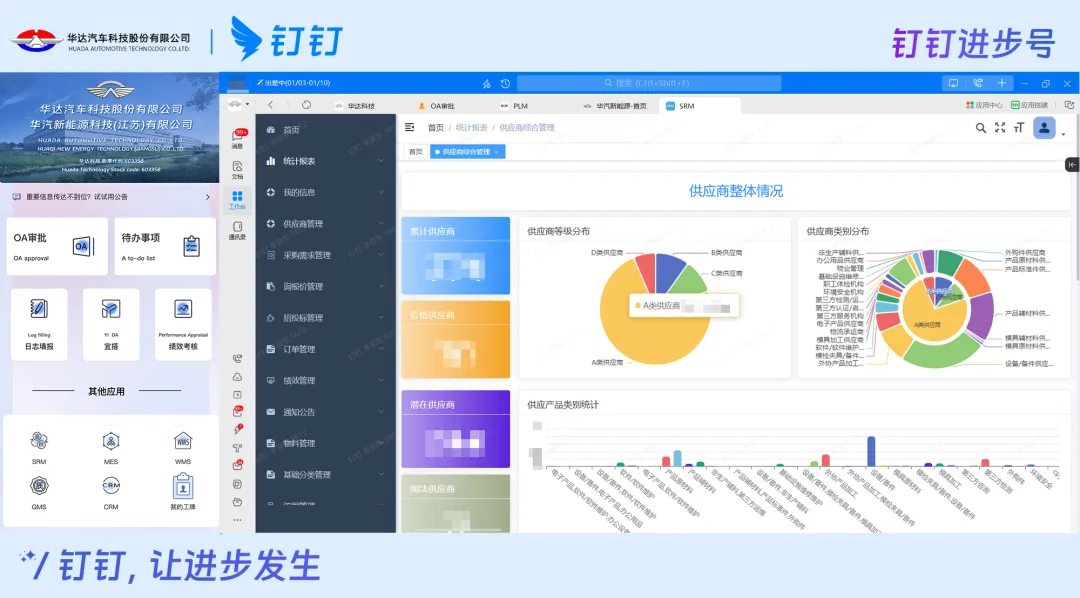Open the 应用中心 link

[x=984, y=105]
